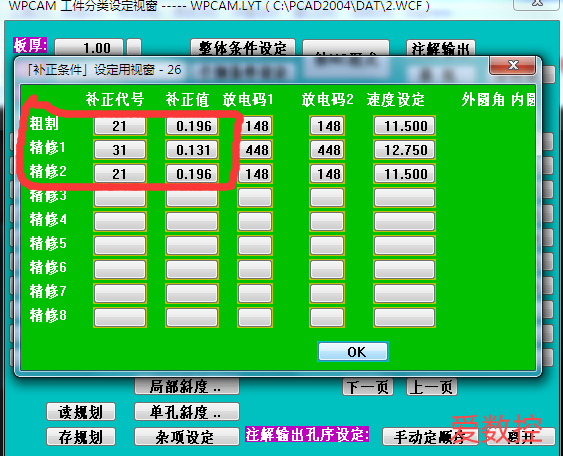Click empty 精修8 速度设定 field
563x456 pixels.
pyautogui.click(x=405, y=318)
